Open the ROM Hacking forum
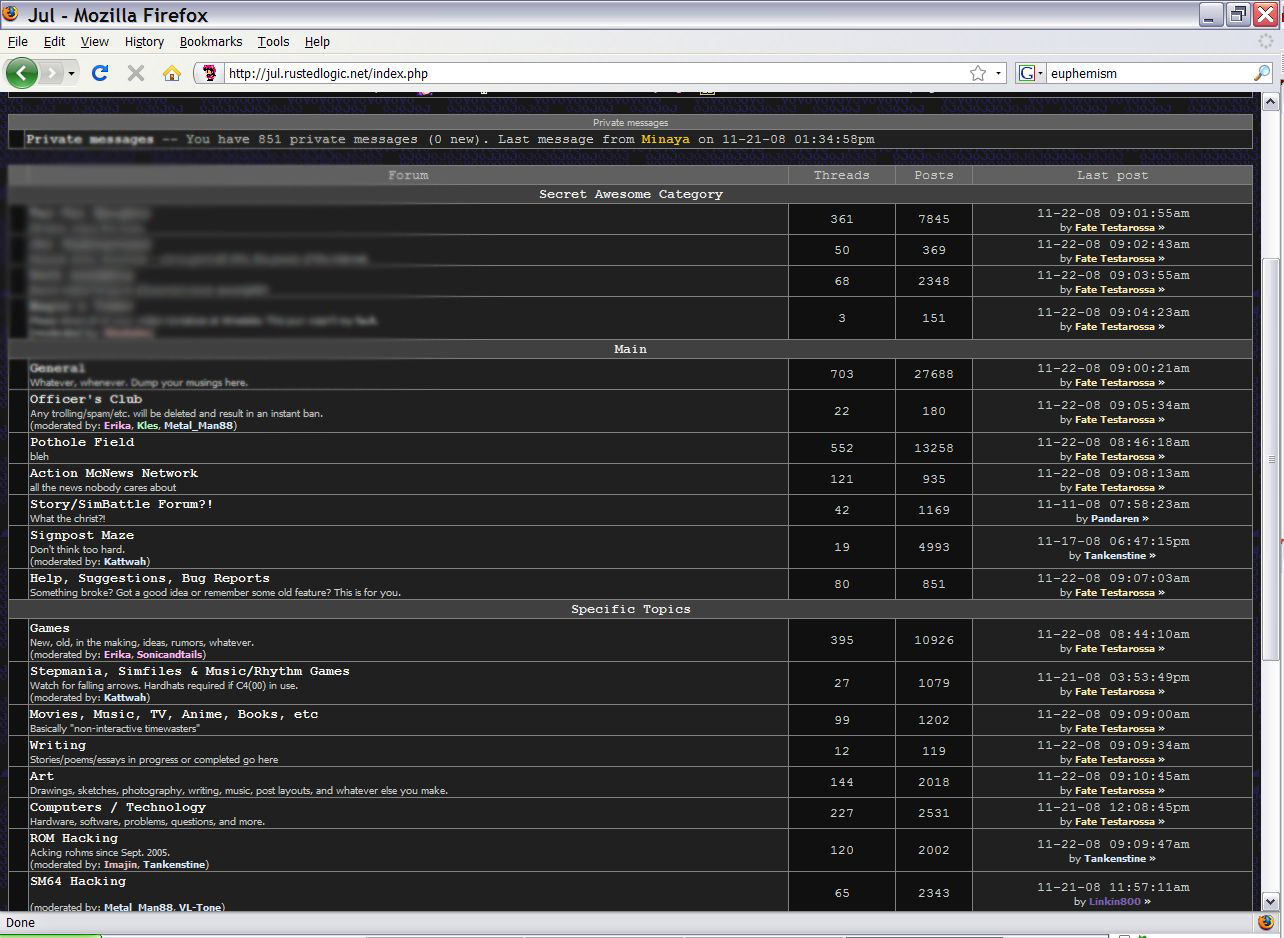The width and height of the screenshot is (1284, 938). [74, 838]
